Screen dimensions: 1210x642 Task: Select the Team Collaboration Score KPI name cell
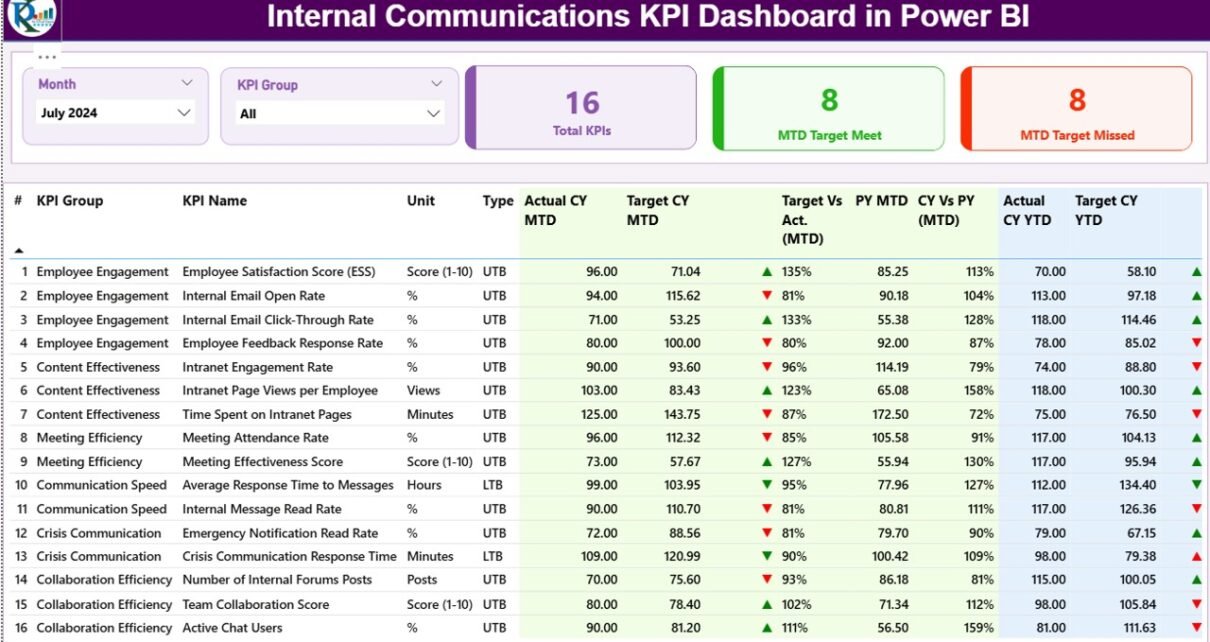tap(255, 604)
